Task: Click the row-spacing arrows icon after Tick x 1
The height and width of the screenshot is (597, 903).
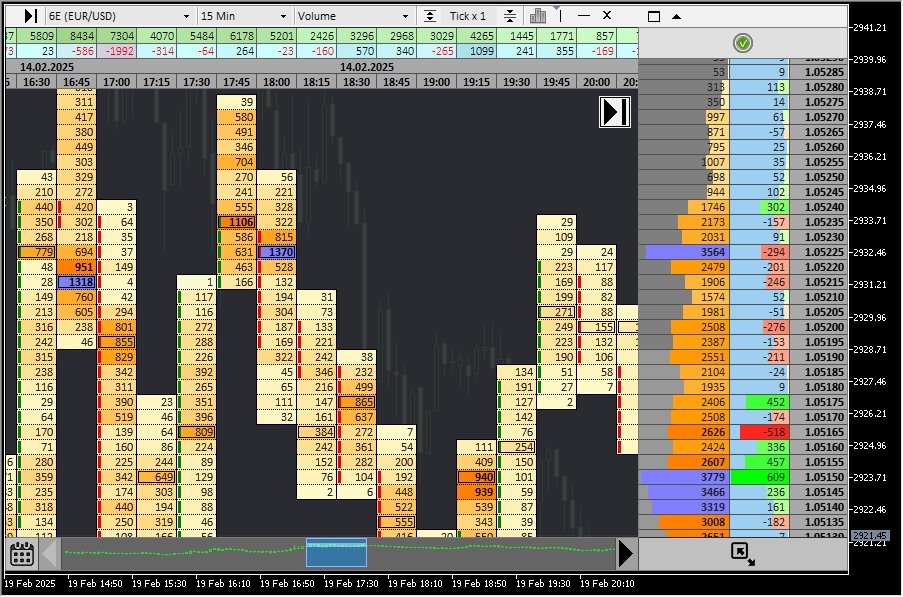Action: click(x=510, y=15)
